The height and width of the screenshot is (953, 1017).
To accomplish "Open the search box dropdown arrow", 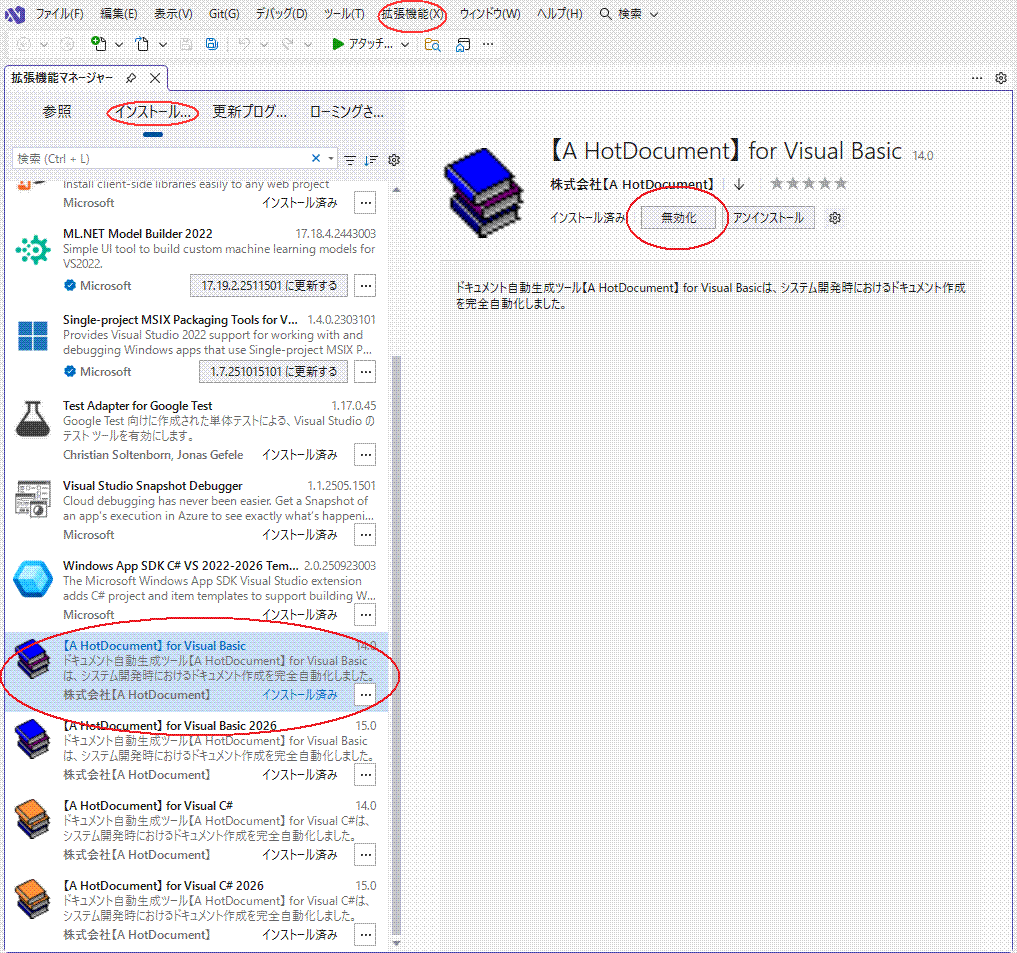I will click(331, 158).
